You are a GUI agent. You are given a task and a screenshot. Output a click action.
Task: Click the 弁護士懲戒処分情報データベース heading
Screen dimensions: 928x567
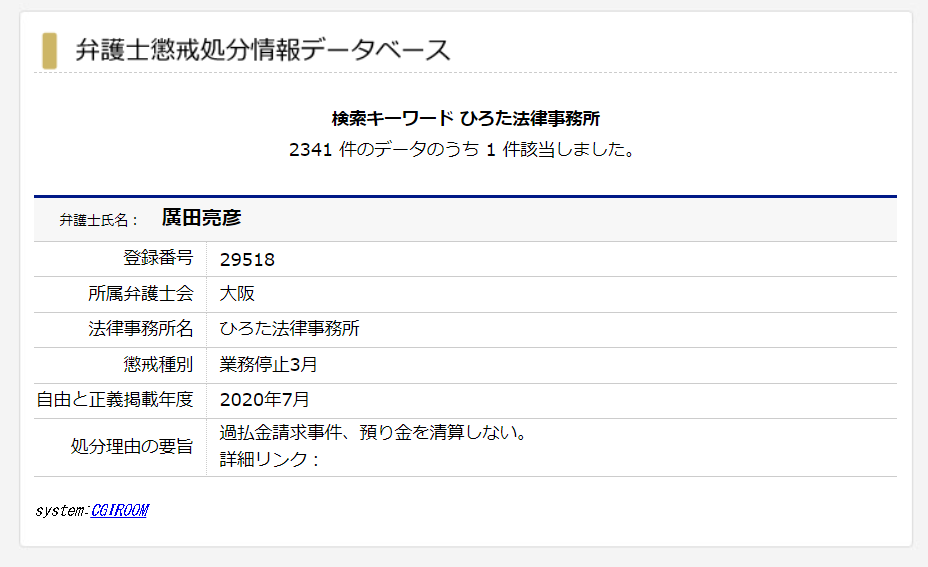point(263,49)
